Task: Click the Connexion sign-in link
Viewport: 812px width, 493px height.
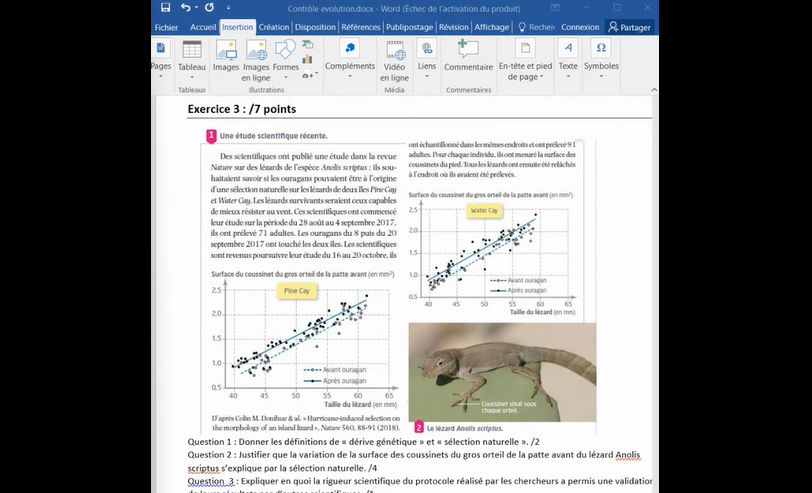Action: (x=581, y=28)
